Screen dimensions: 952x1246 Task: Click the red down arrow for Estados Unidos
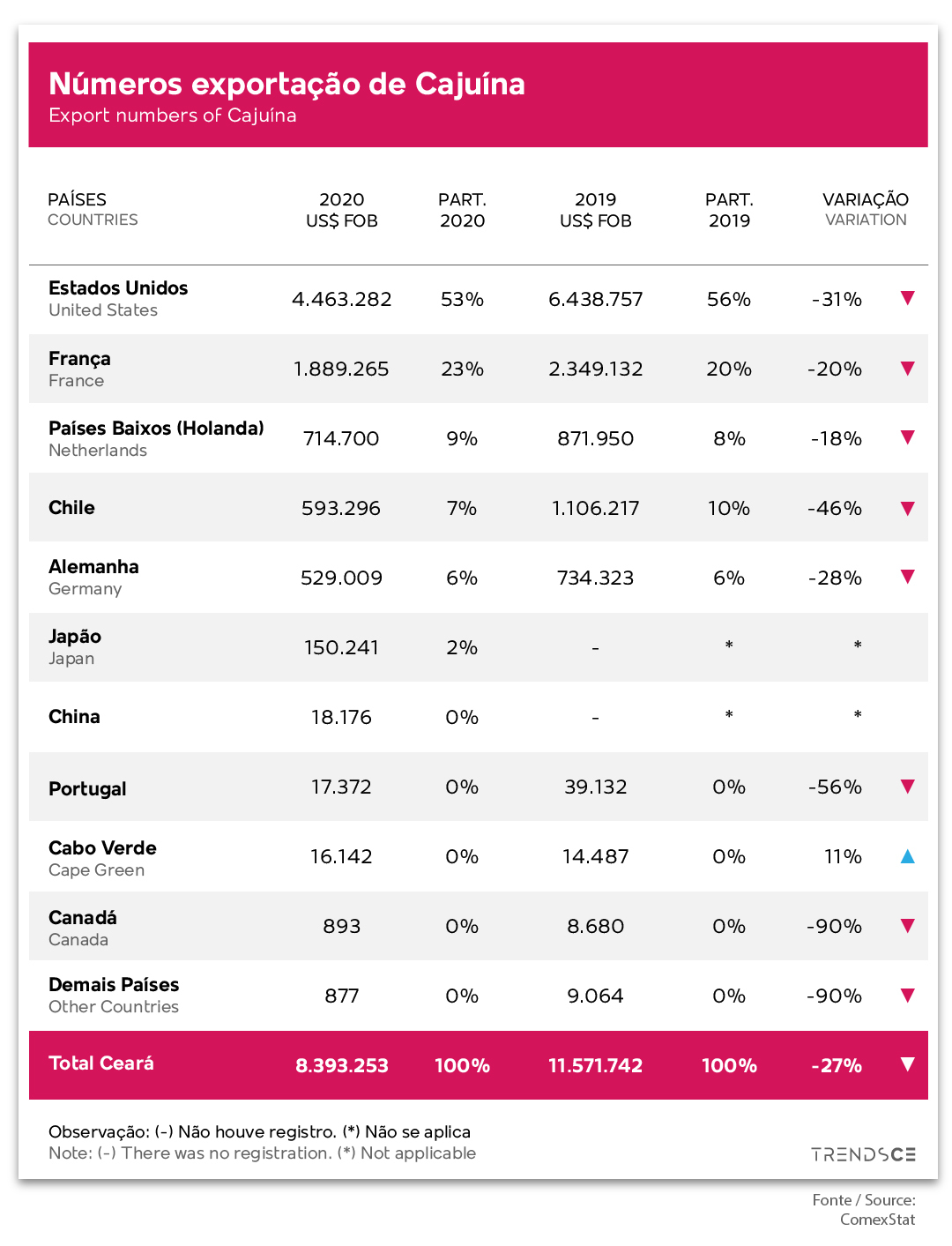(x=908, y=298)
